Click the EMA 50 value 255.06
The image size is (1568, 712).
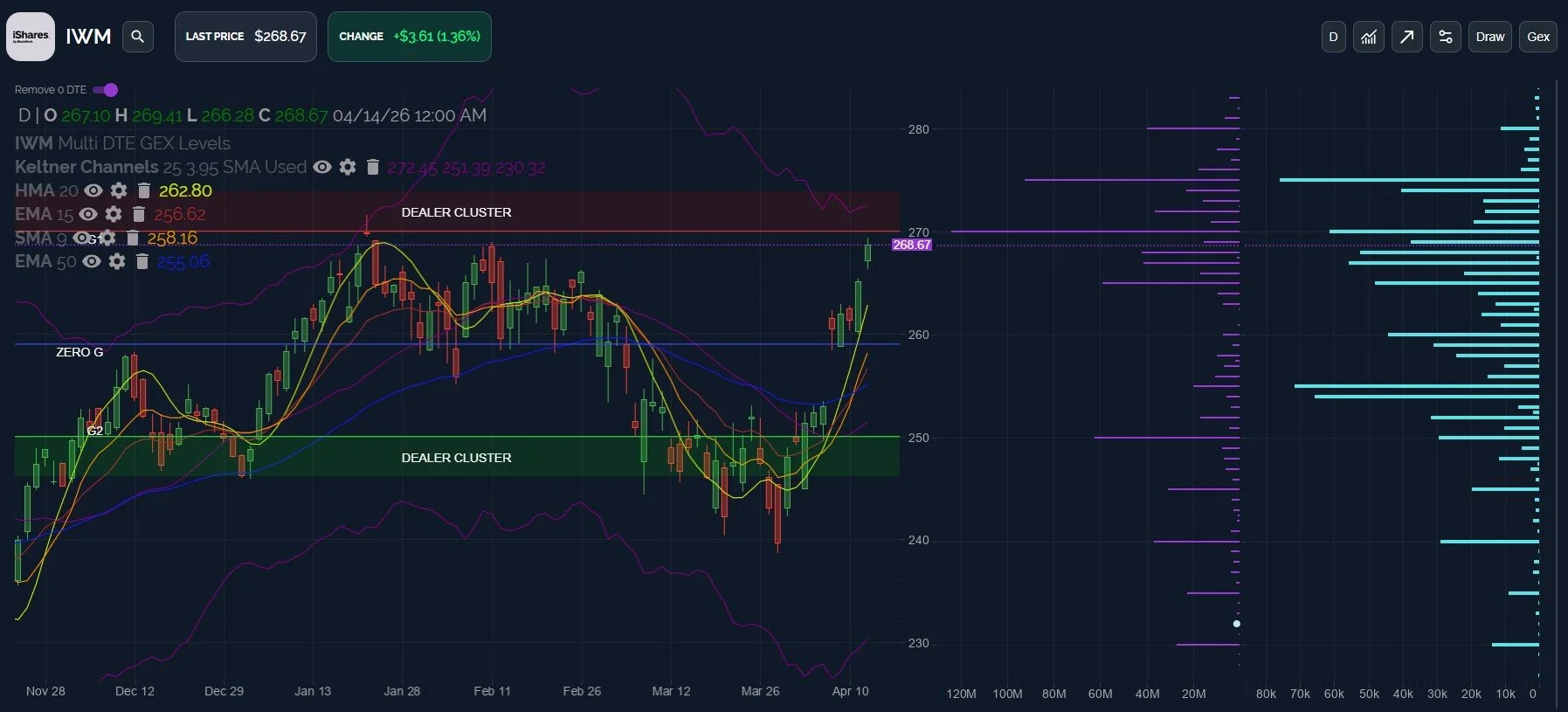183,261
